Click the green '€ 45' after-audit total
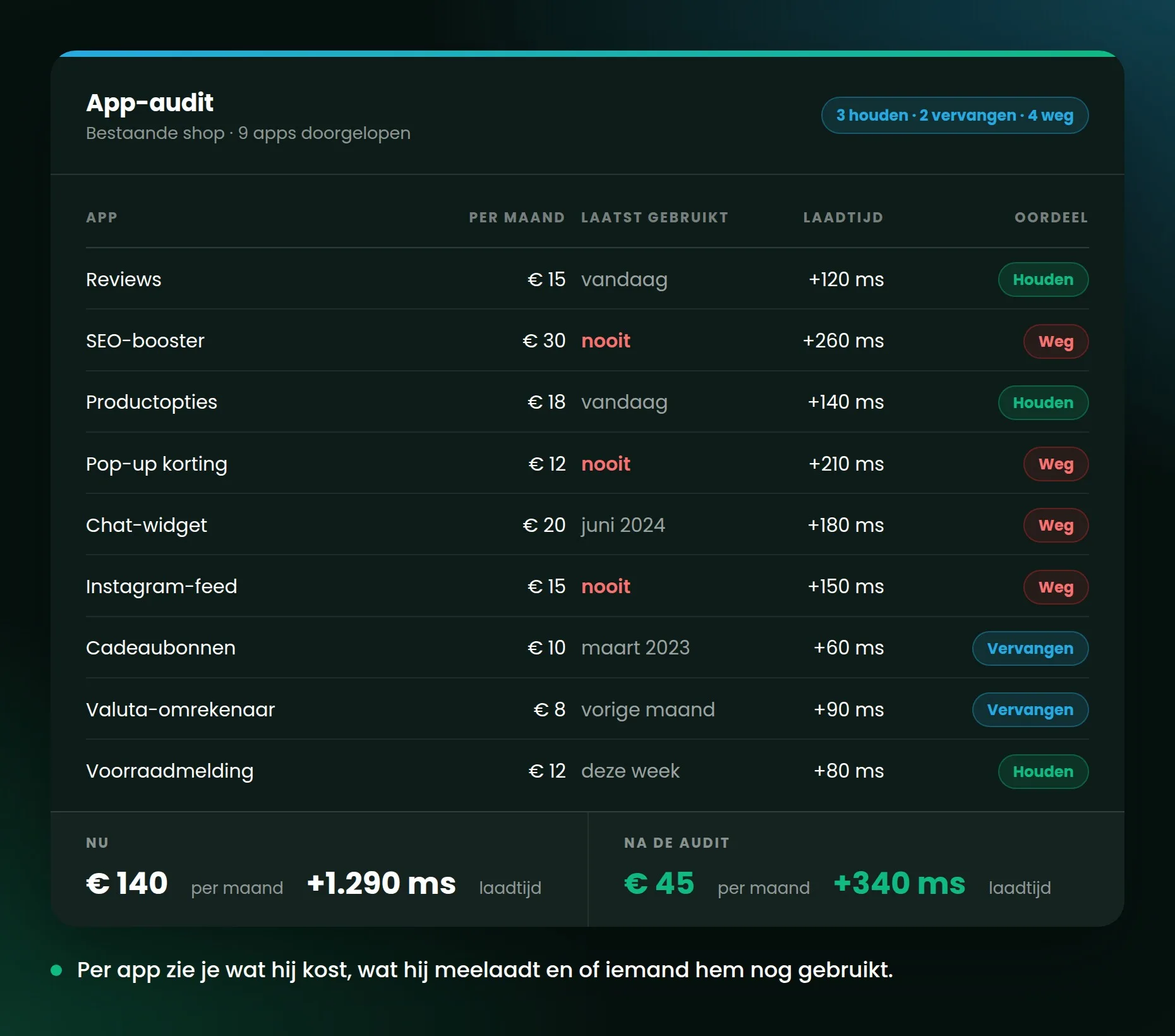 pos(660,883)
